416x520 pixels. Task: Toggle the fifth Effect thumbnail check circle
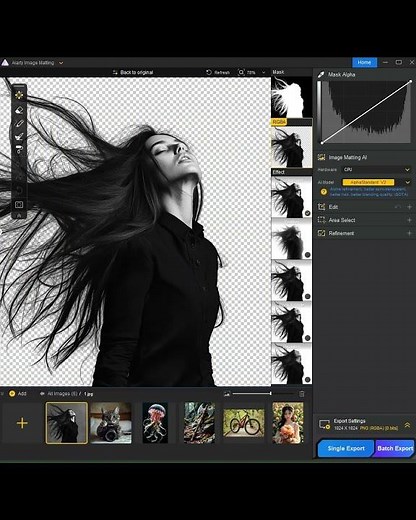pyautogui.click(x=307, y=380)
